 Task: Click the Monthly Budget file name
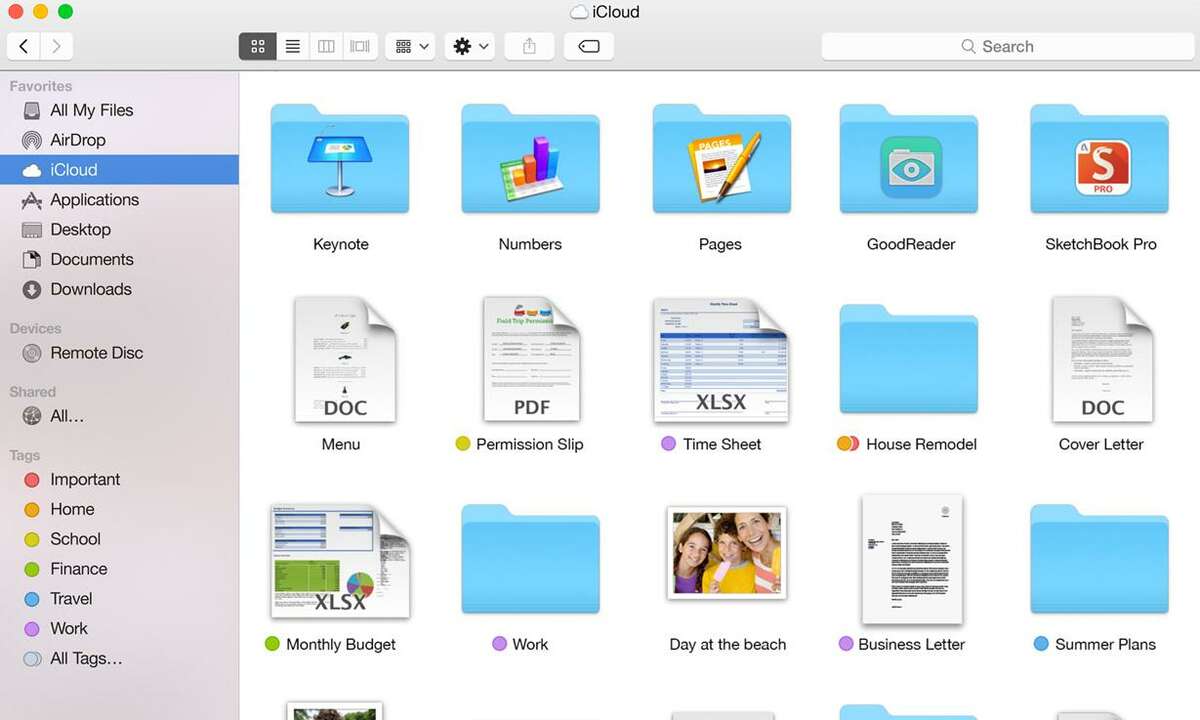pos(341,644)
